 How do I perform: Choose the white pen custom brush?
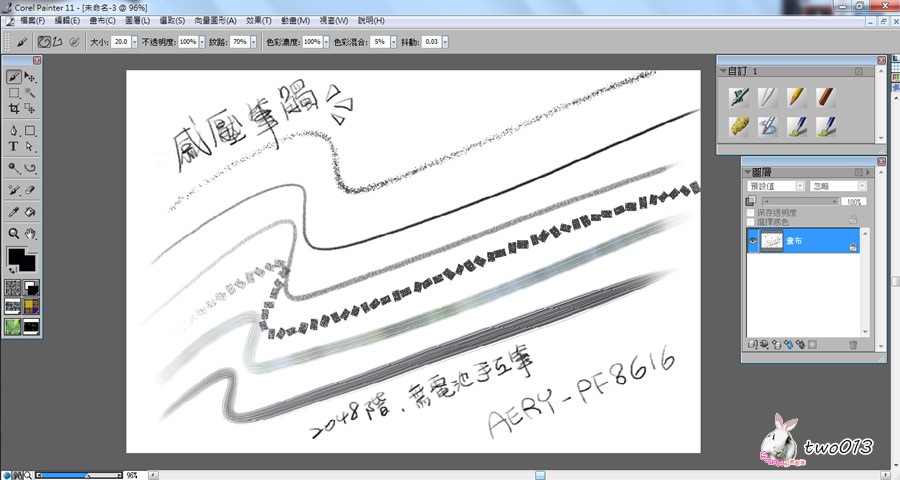tap(767, 97)
